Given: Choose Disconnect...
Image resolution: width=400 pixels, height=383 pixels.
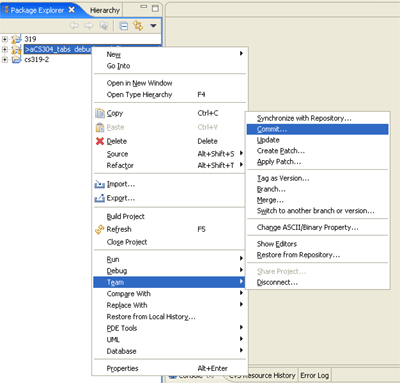Looking at the screenshot, I should click(x=318, y=282).
